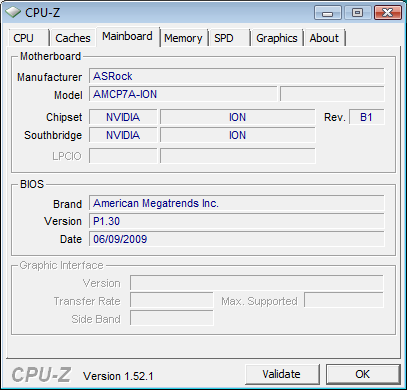Viewport: 407px width, 390px height.
Task: Click the empty LPCIO model field
Action: (237, 156)
